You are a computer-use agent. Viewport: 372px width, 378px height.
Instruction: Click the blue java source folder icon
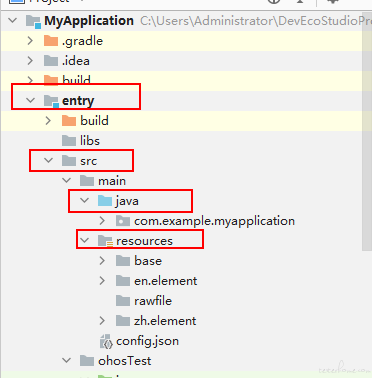point(105,201)
